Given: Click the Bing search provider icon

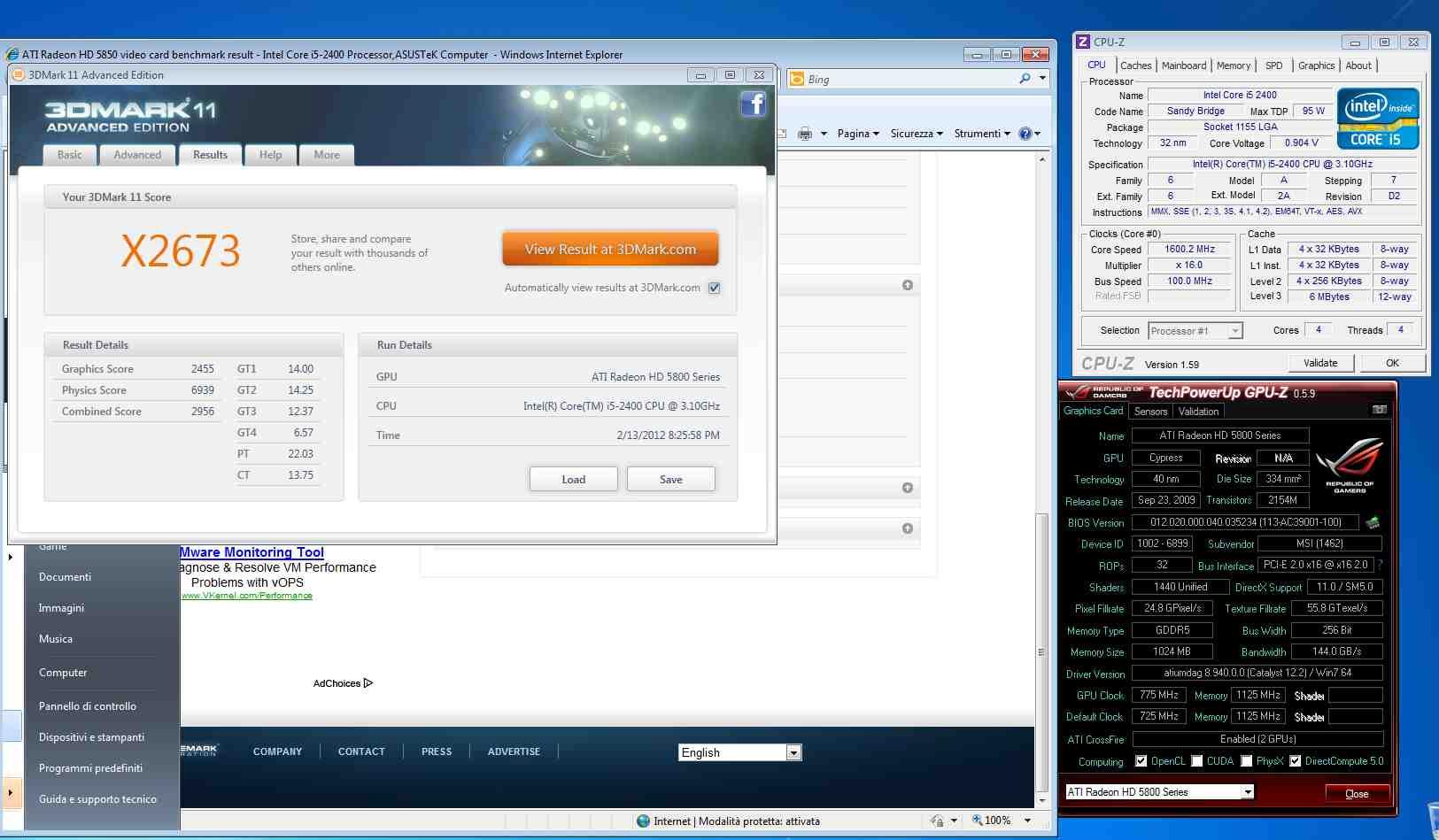Looking at the screenshot, I should click(797, 79).
